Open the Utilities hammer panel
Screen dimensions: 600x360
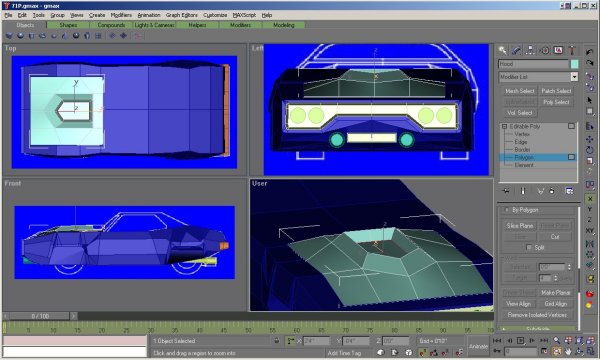tap(572, 50)
